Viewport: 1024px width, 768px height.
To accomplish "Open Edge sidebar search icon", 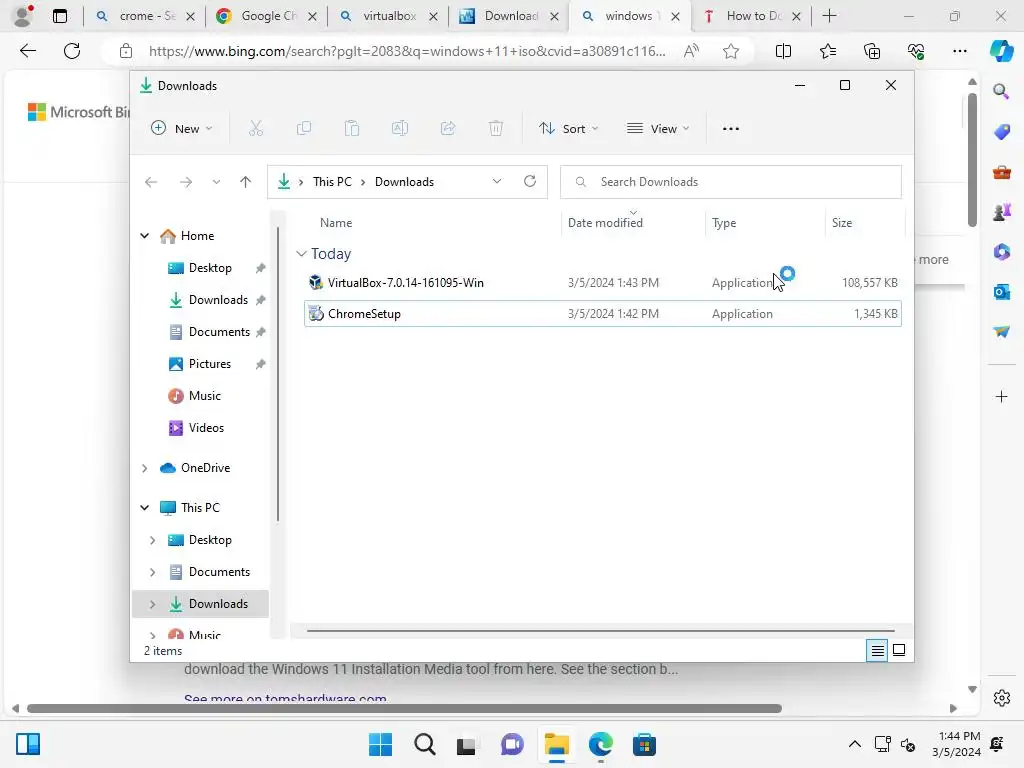I will pos(1001,92).
